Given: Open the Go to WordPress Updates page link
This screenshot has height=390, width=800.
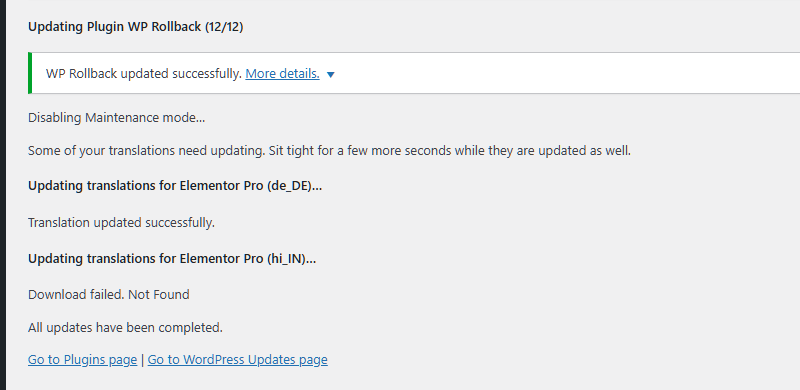Looking at the screenshot, I should [237, 360].
